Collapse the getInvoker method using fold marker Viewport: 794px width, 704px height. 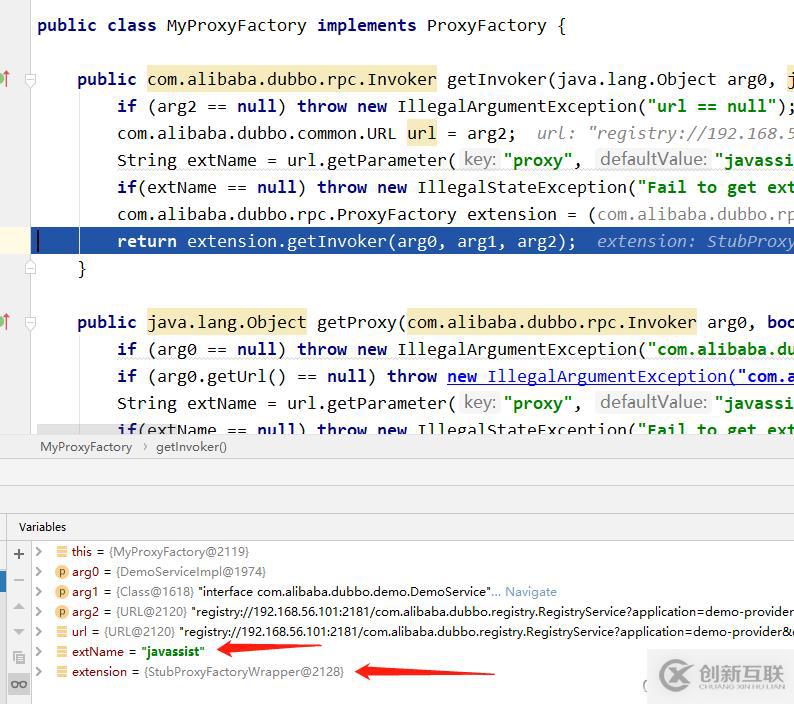tap(31, 79)
